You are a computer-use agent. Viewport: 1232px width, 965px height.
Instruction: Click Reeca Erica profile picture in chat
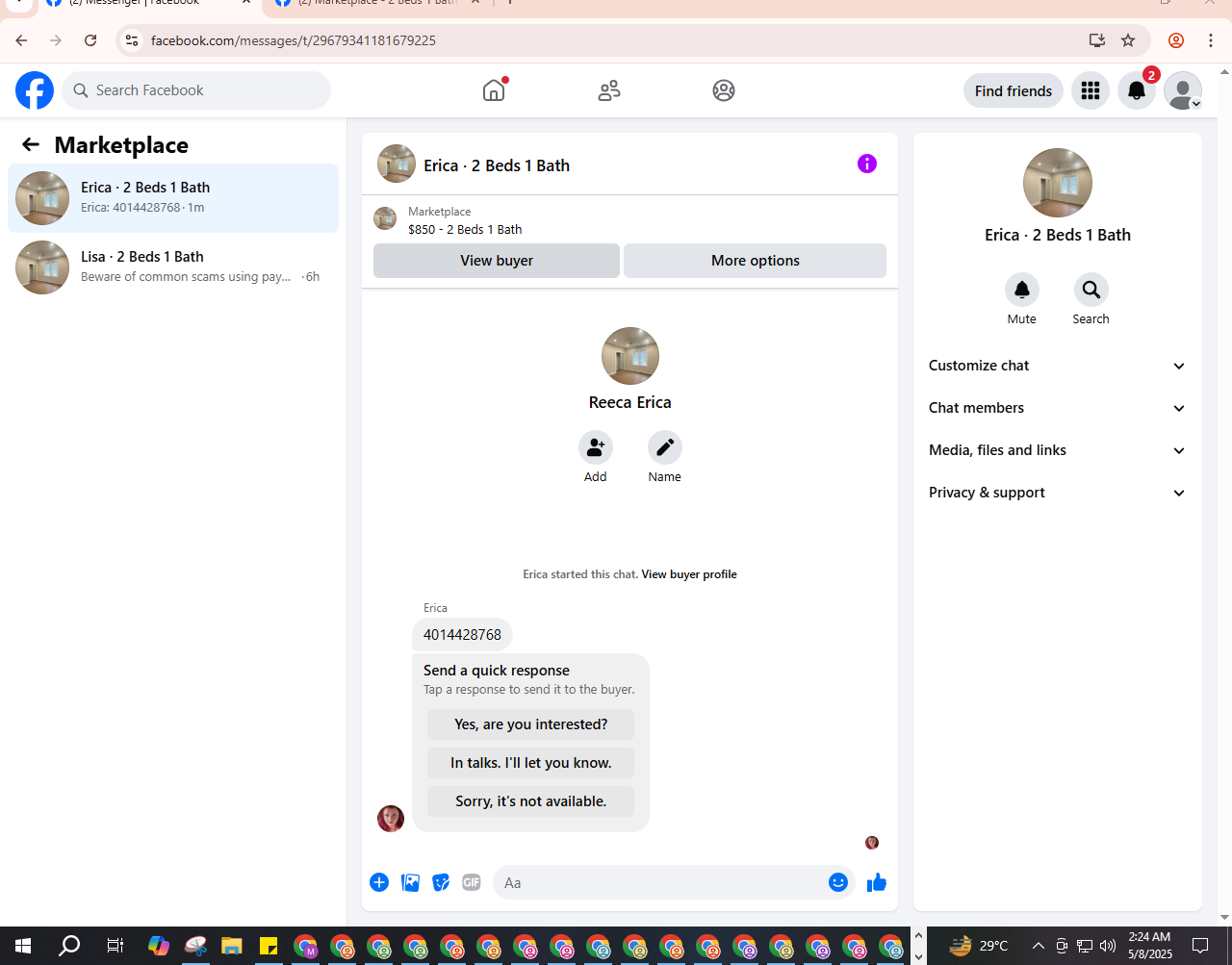click(630, 356)
